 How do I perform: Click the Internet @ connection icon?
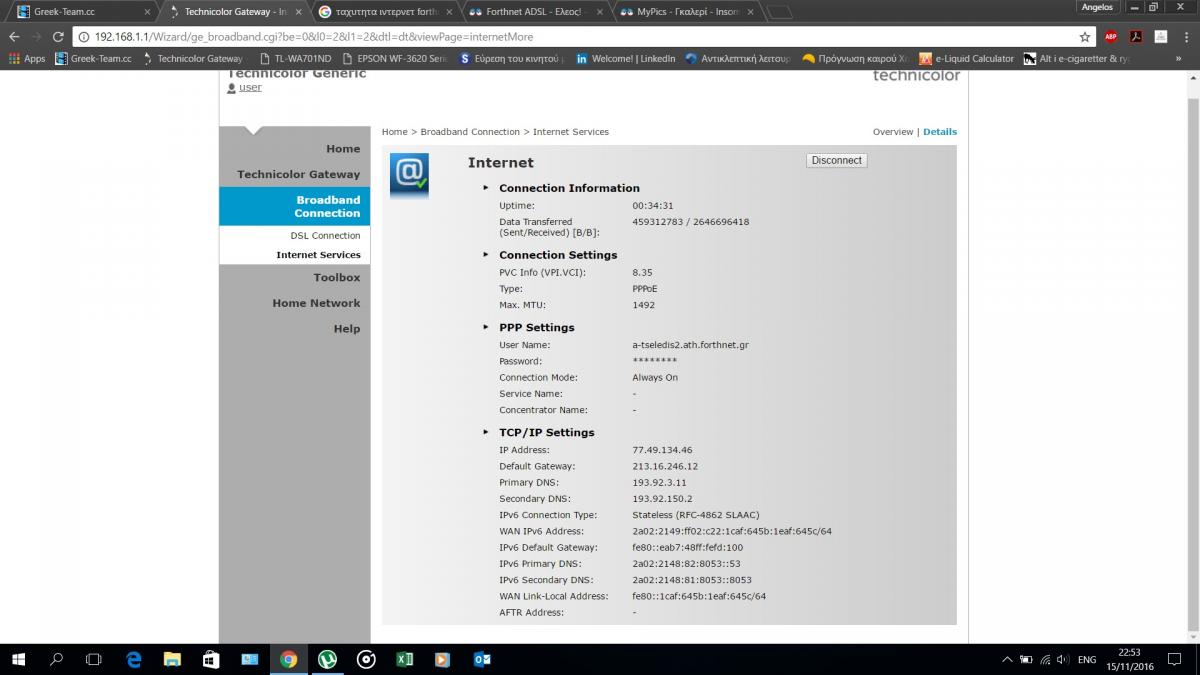[409, 175]
